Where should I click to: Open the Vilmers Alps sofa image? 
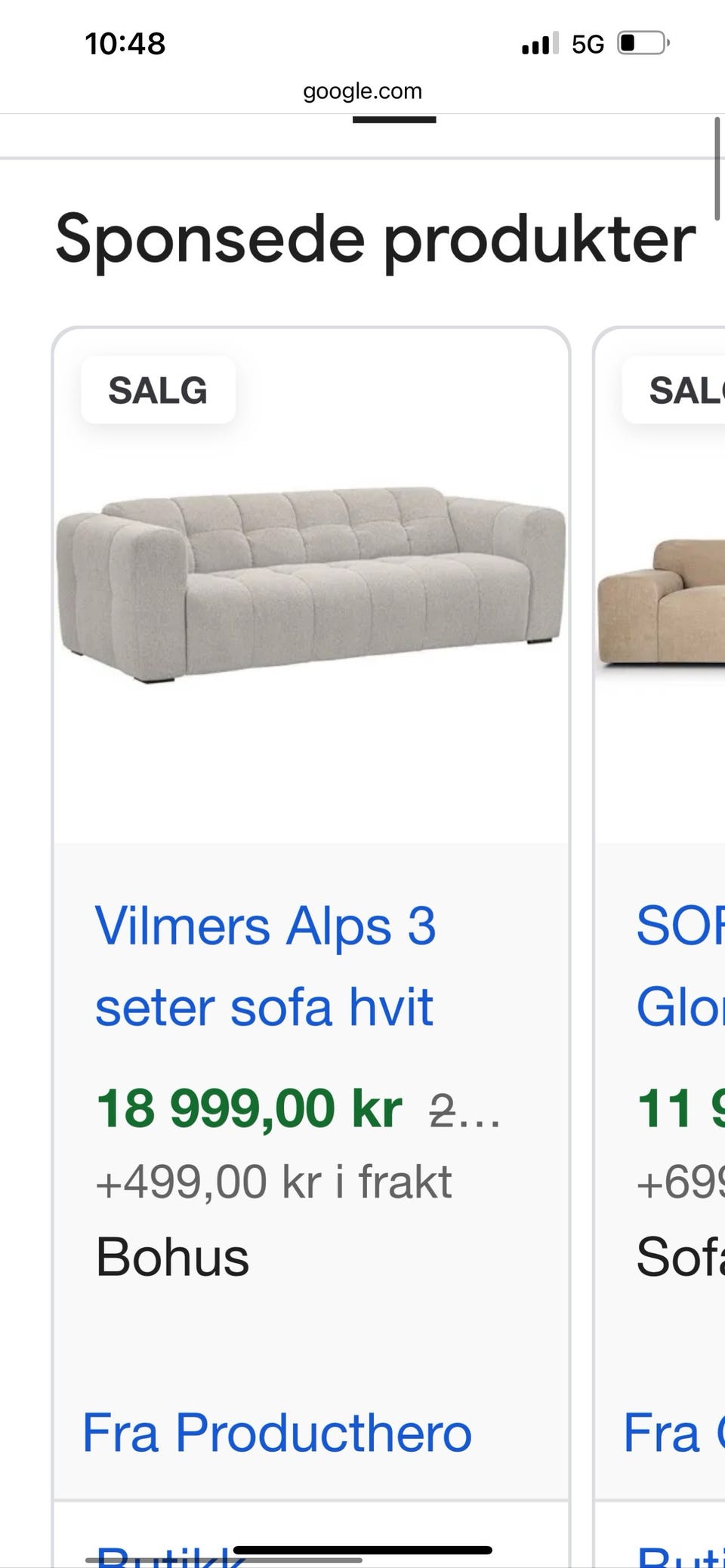311,584
